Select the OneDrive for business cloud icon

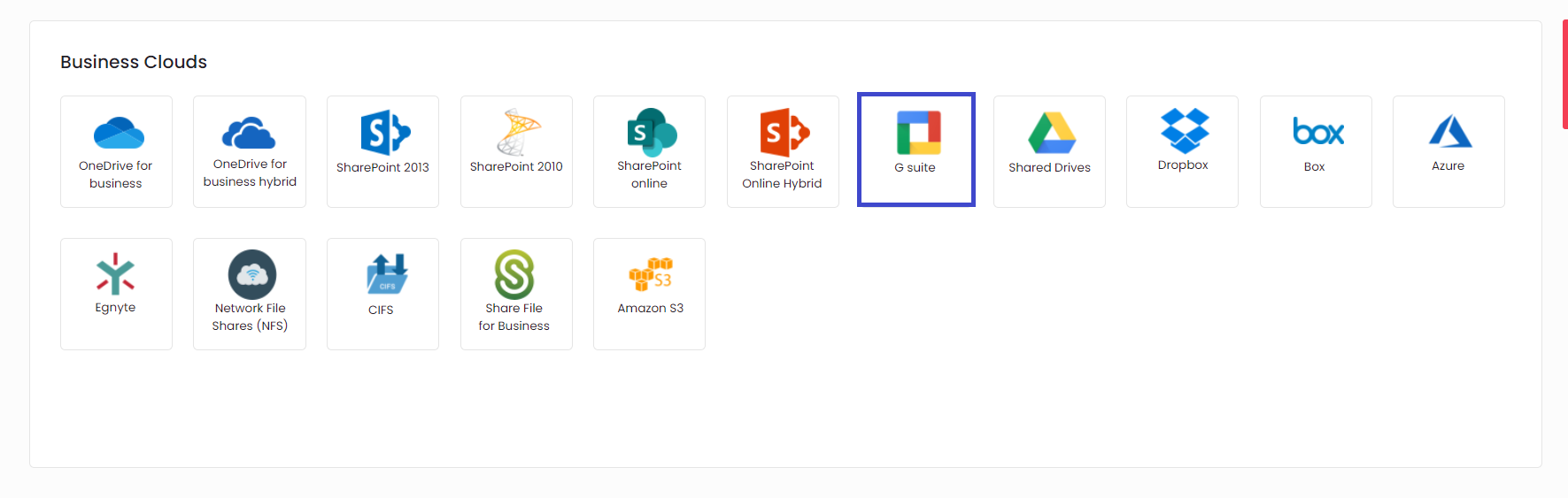[119, 134]
